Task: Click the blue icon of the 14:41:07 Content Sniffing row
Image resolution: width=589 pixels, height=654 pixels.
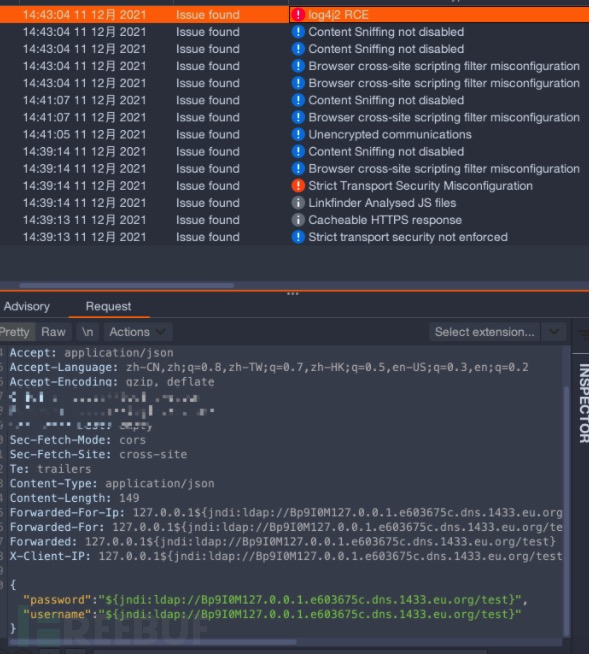Action: coord(298,100)
